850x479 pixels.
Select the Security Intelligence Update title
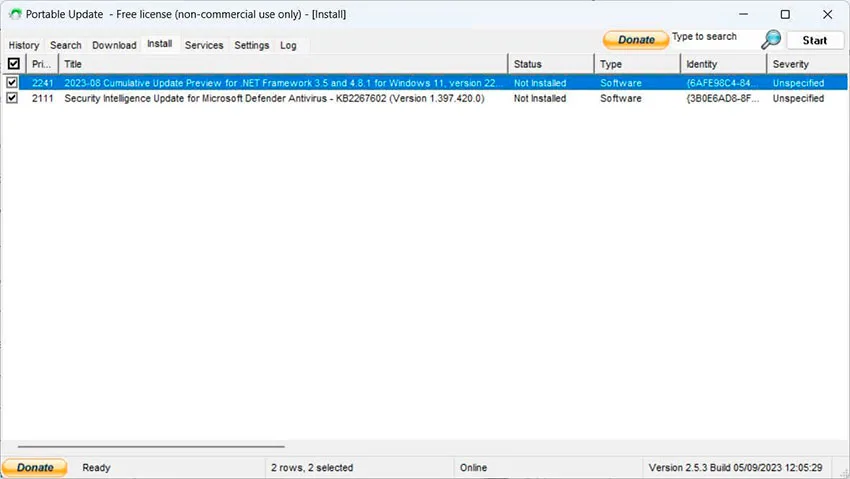pyautogui.click(x=274, y=99)
